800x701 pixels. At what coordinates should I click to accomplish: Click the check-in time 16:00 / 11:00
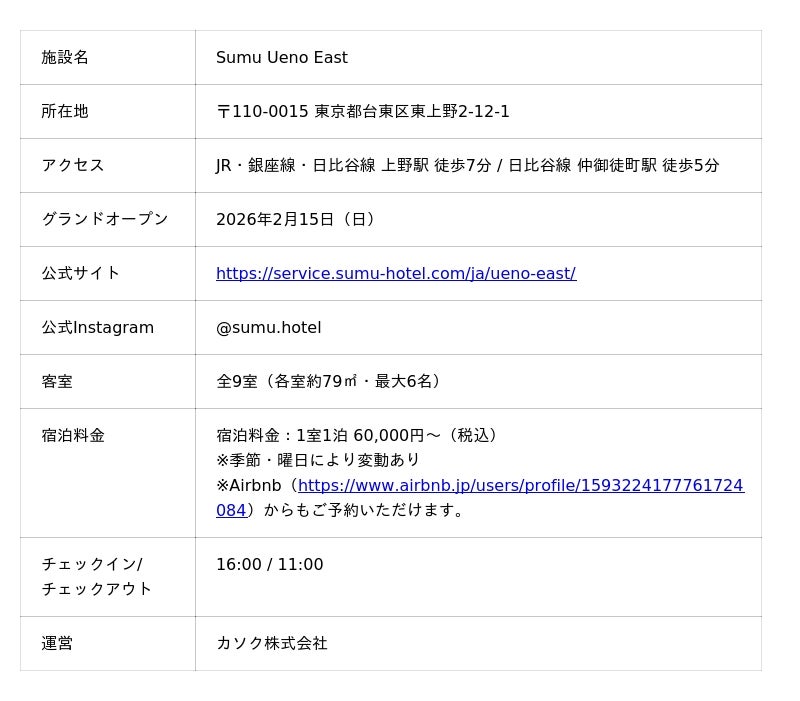269,565
